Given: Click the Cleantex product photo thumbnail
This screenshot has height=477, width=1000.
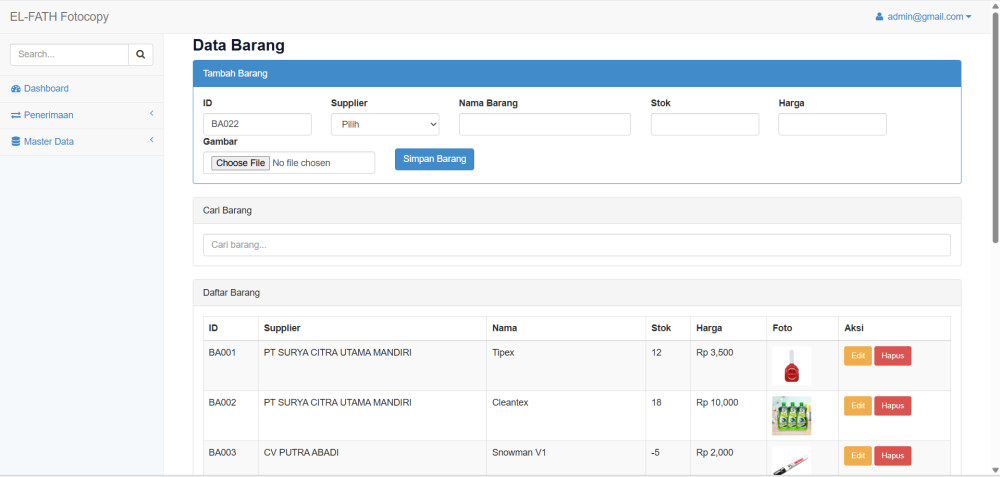Looking at the screenshot, I should (x=791, y=415).
